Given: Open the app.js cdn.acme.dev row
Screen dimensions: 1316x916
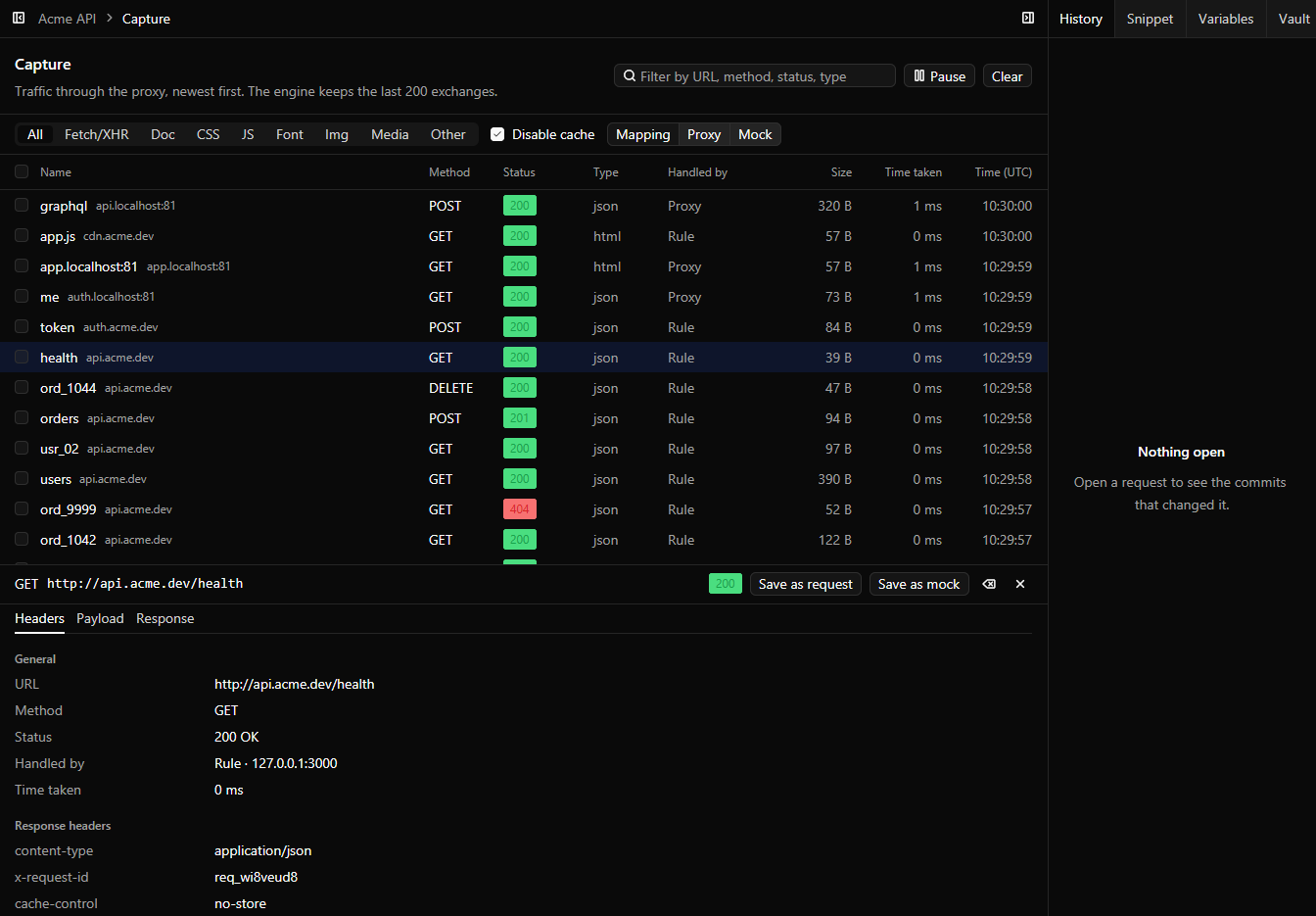Looking at the screenshot, I should point(524,236).
